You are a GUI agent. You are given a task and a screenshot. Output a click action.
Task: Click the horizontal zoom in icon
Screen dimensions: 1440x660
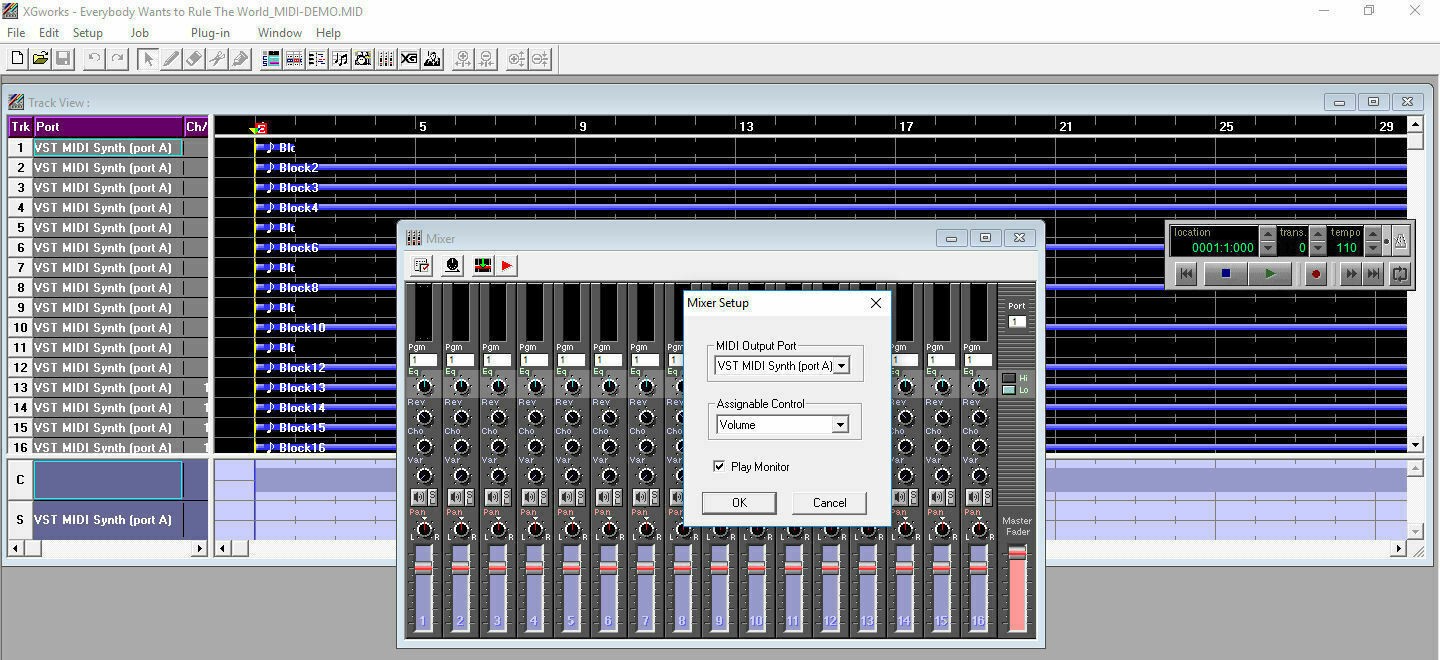tap(463, 59)
